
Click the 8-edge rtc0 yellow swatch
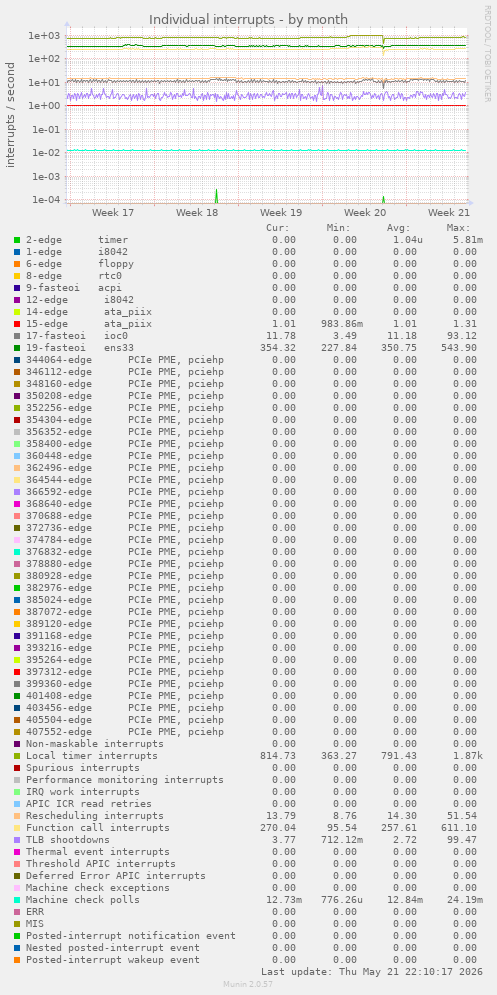coord(17,276)
